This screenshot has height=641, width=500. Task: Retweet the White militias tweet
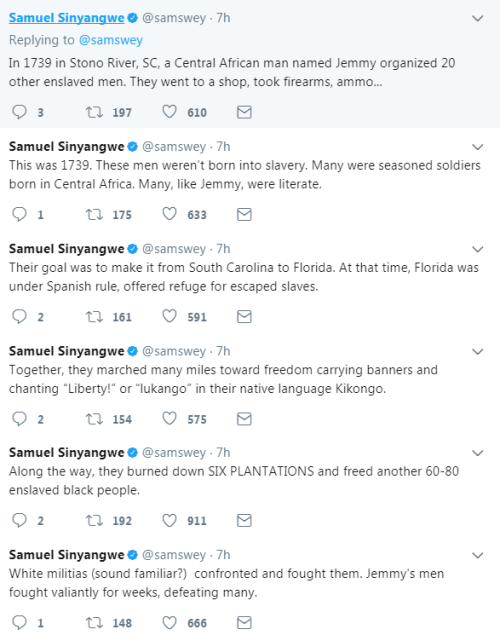pos(94,623)
